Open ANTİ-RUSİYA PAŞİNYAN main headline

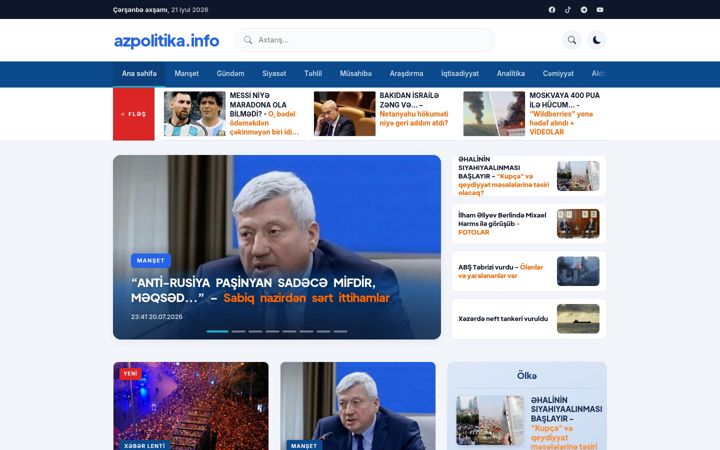click(x=260, y=290)
